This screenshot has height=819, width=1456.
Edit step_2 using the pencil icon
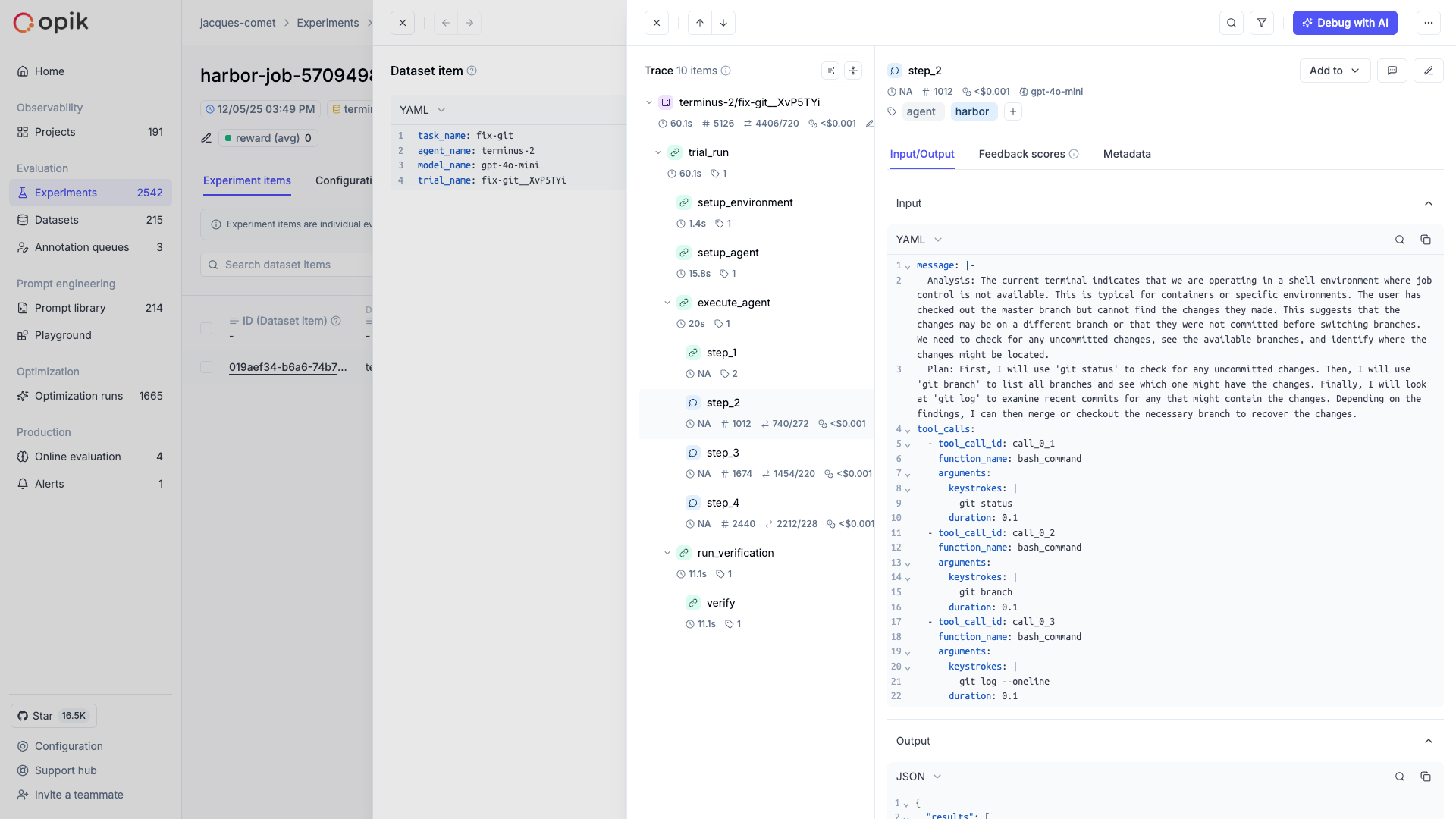pos(1429,71)
